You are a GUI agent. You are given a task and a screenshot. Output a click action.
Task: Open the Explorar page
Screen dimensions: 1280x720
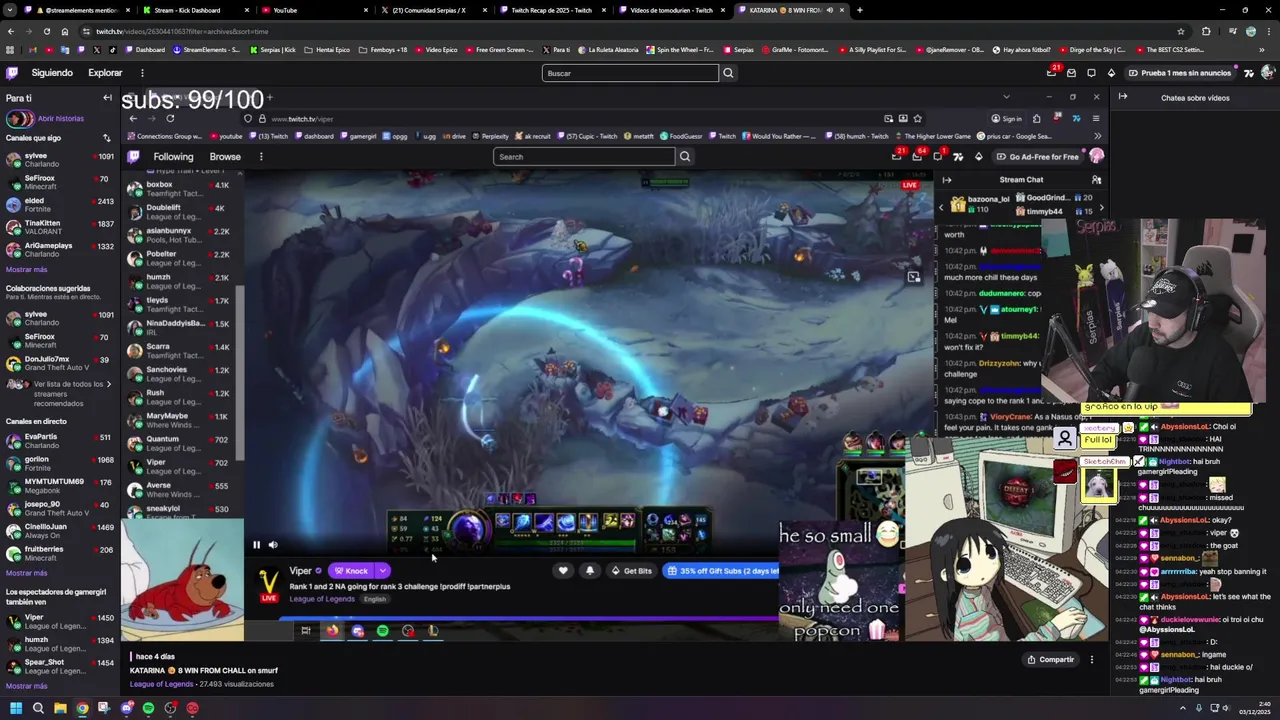pos(105,73)
